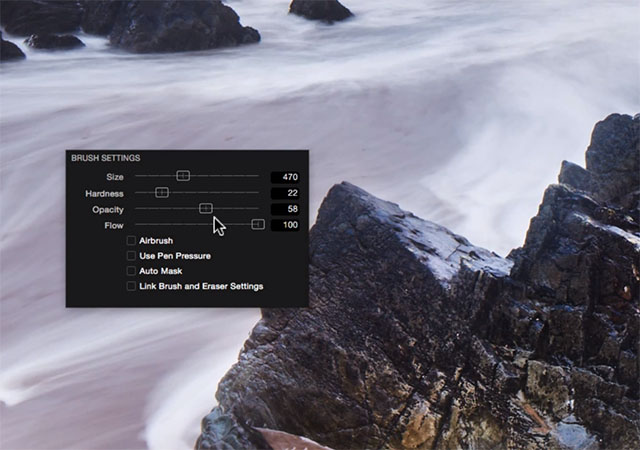Click the Airbrush label text
The image size is (640, 450).
(x=156, y=241)
